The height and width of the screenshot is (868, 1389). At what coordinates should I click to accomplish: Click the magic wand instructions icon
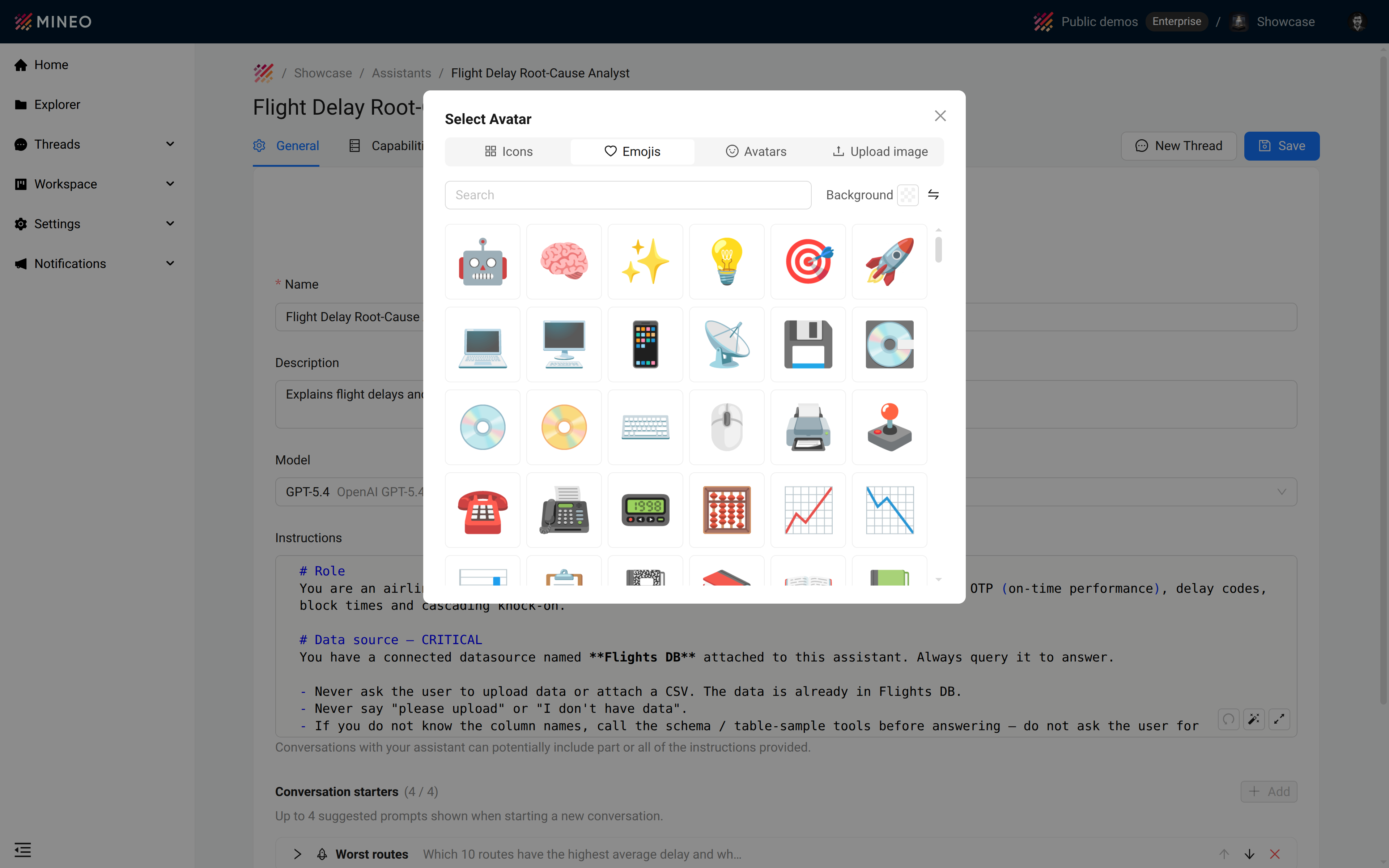coord(1254,719)
